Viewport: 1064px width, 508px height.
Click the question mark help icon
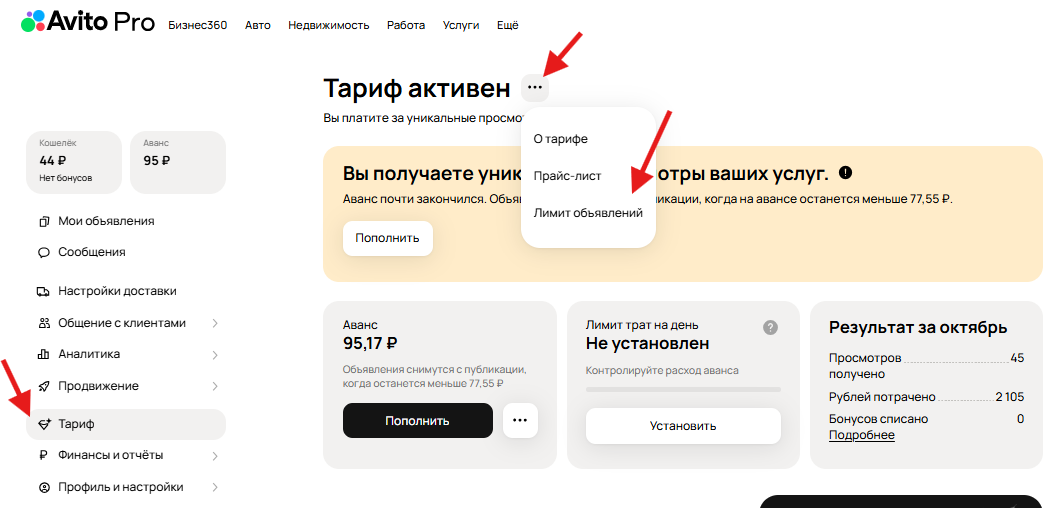pyautogui.click(x=770, y=328)
